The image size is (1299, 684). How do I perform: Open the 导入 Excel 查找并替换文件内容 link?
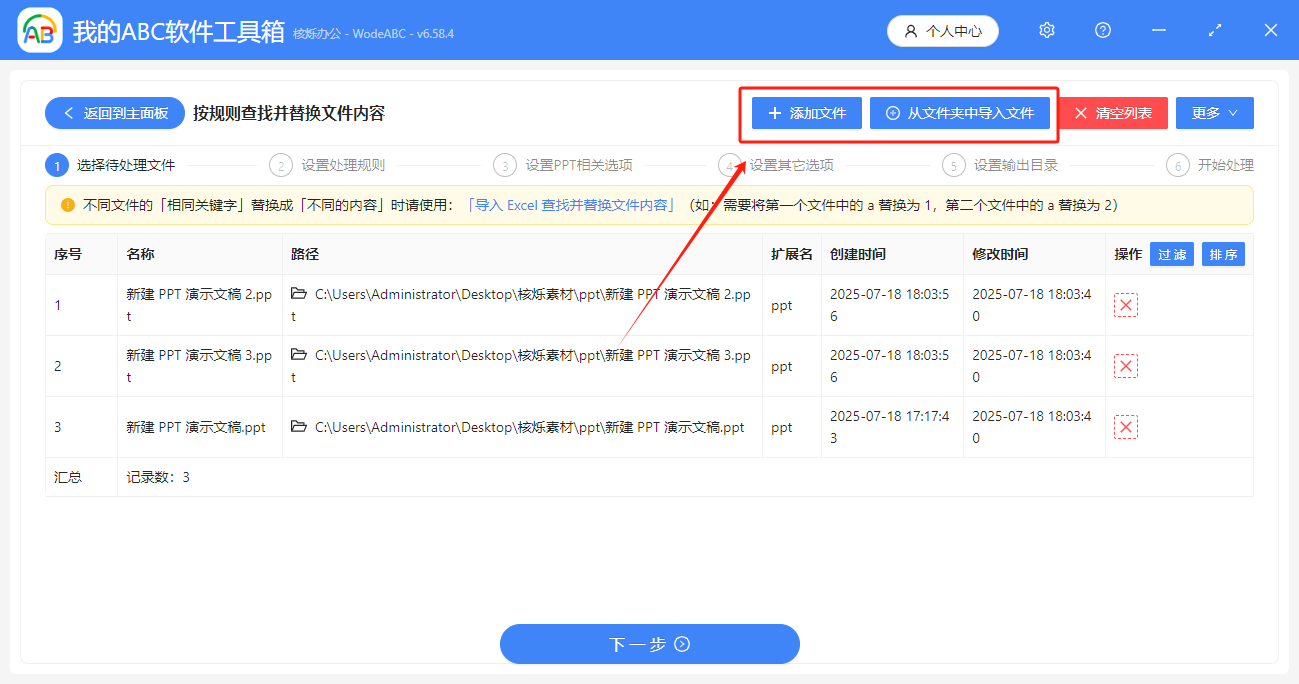pos(574,204)
